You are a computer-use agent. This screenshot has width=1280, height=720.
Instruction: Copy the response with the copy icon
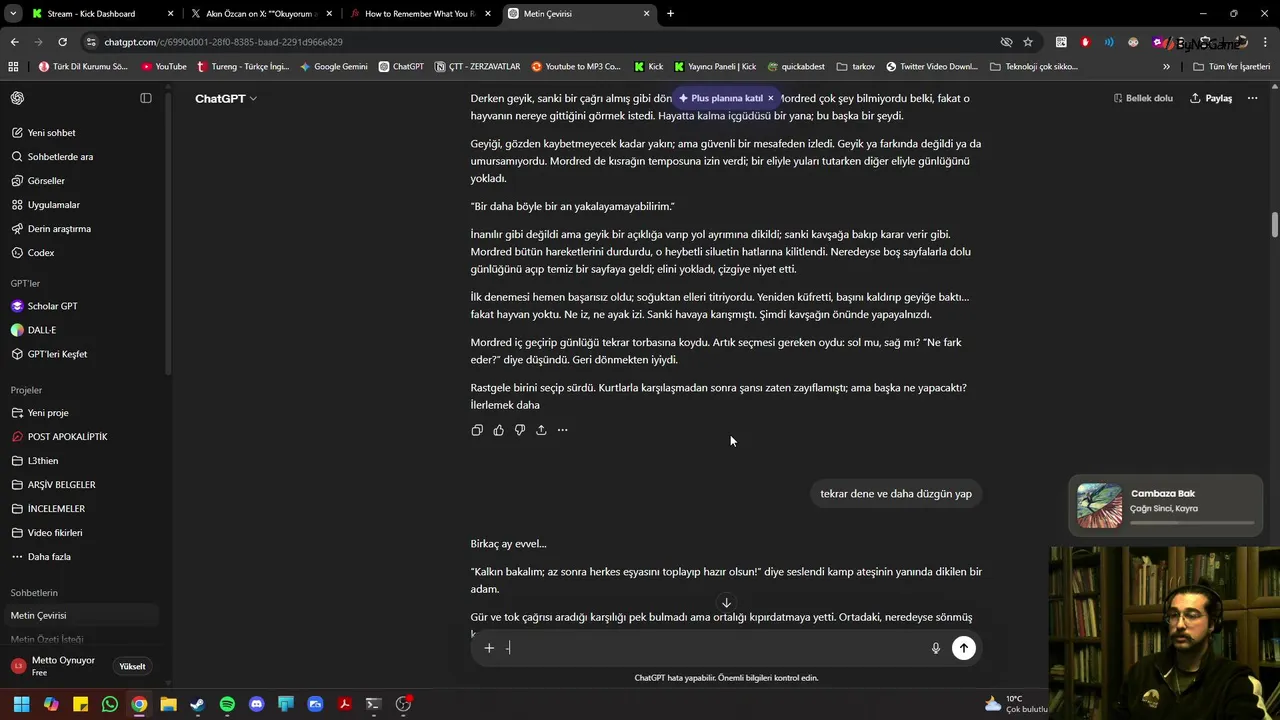pyautogui.click(x=477, y=430)
